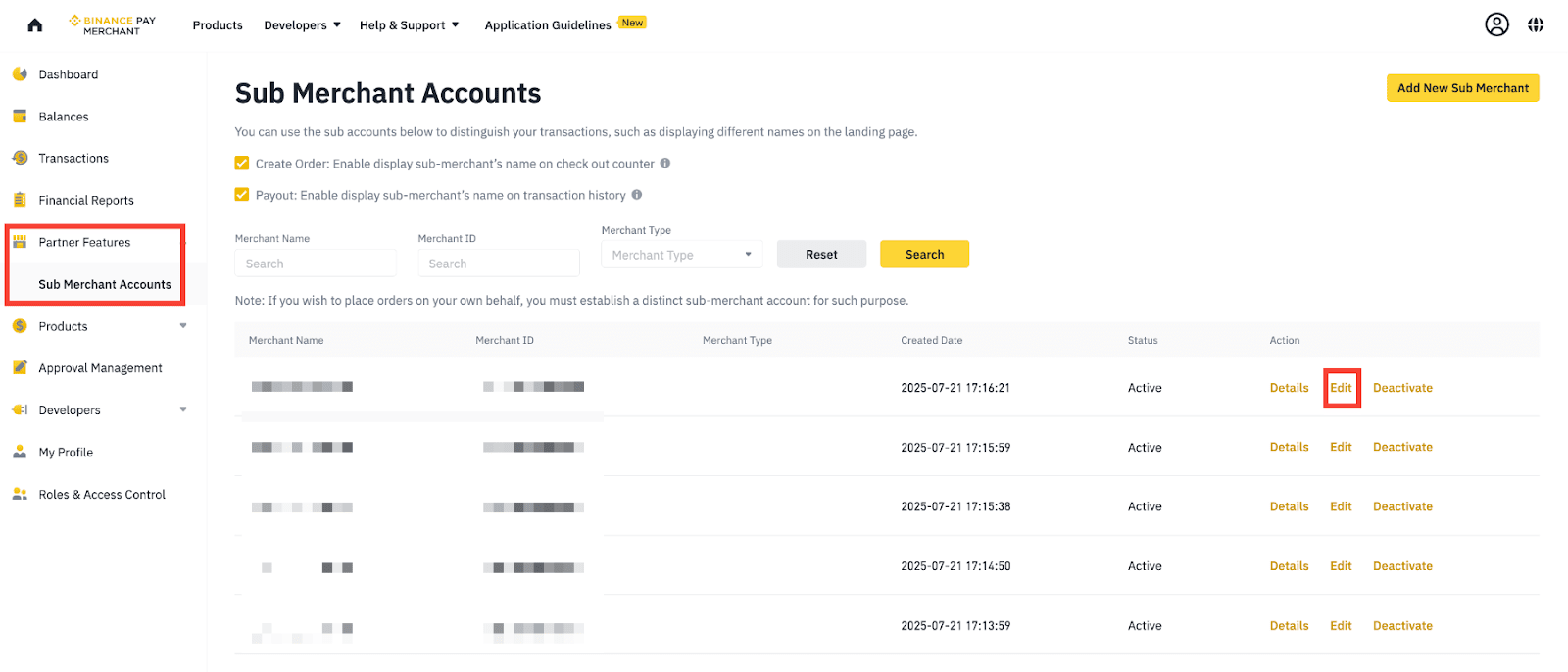The height and width of the screenshot is (672, 1568).
Task: Open the Help & Support top menu
Action: click(409, 25)
